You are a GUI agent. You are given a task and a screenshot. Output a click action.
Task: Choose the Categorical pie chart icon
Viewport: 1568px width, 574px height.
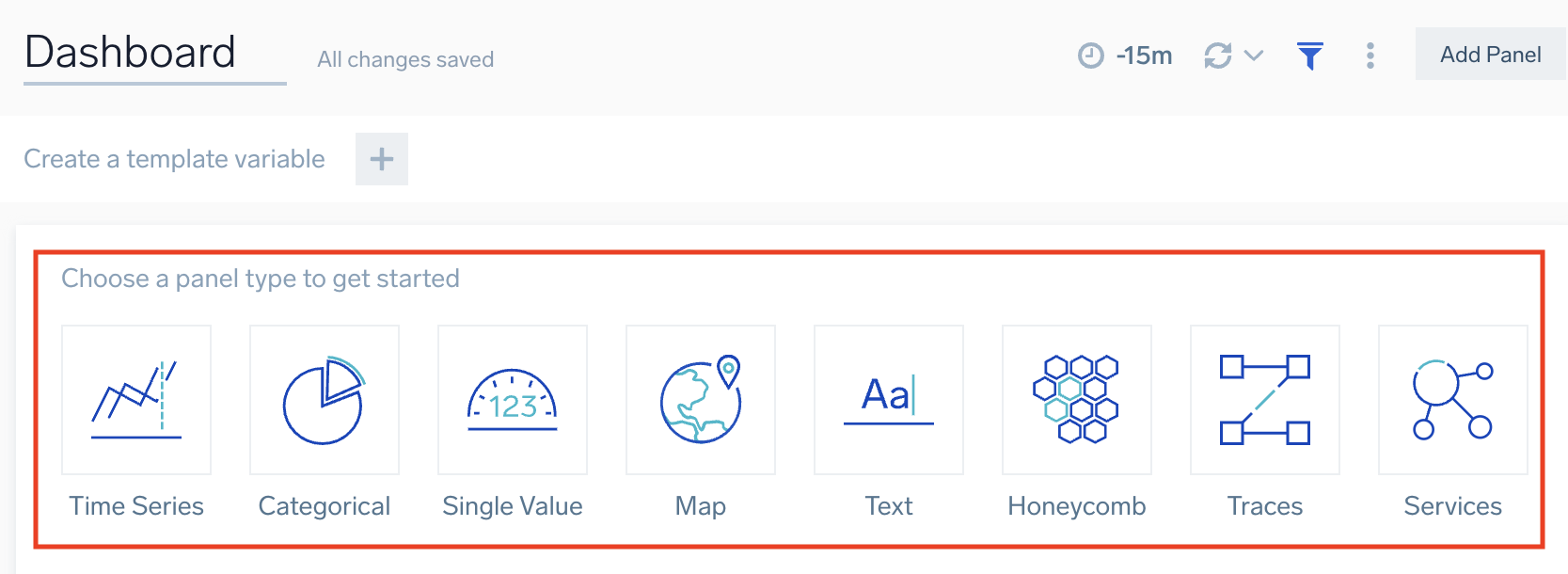click(x=325, y=400)
